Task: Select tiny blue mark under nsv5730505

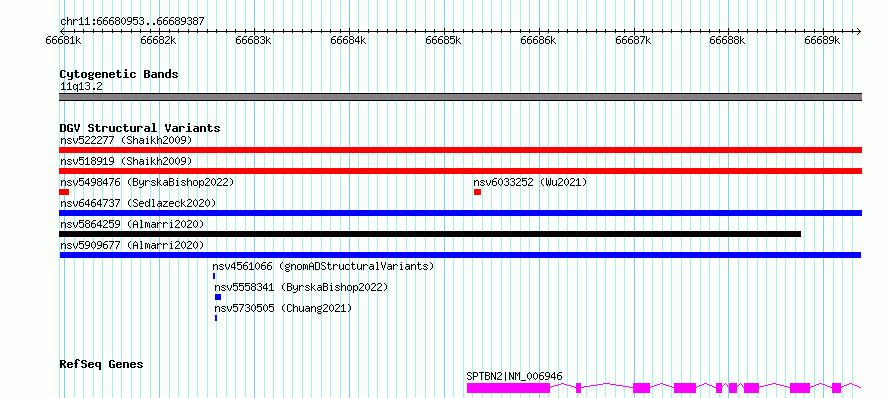Action: coord(216,318)
